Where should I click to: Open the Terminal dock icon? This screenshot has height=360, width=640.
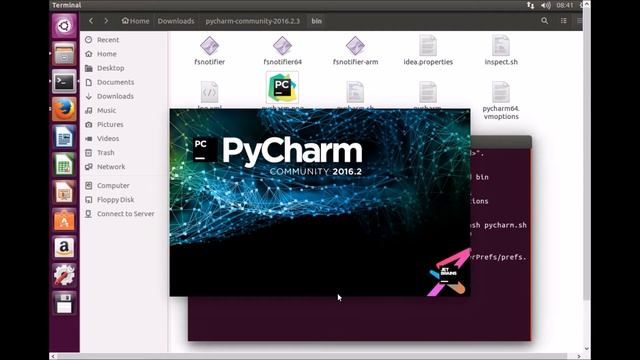pos(64,81)
